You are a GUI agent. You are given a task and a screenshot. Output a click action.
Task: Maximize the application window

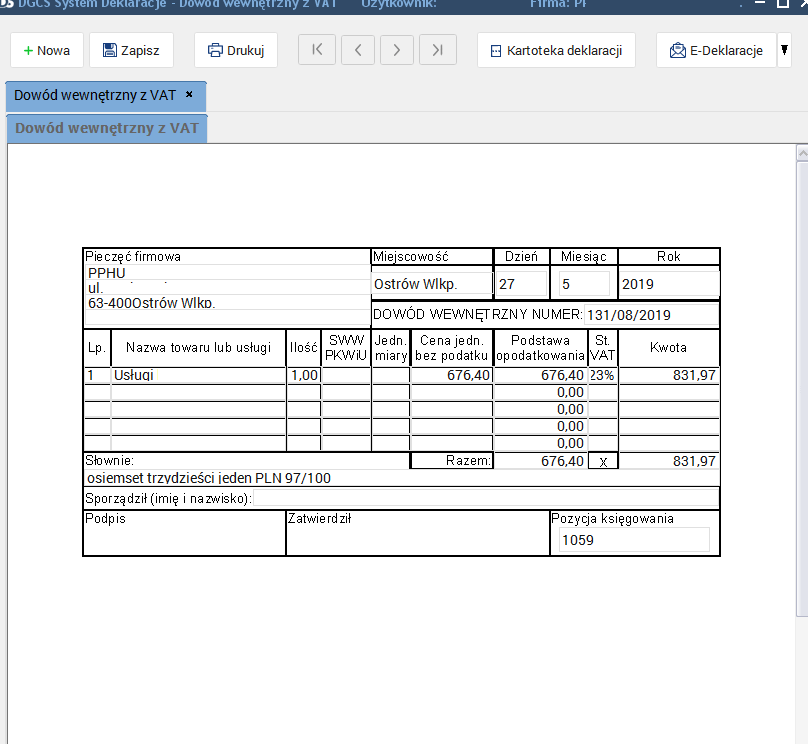(x=783, y=4)
